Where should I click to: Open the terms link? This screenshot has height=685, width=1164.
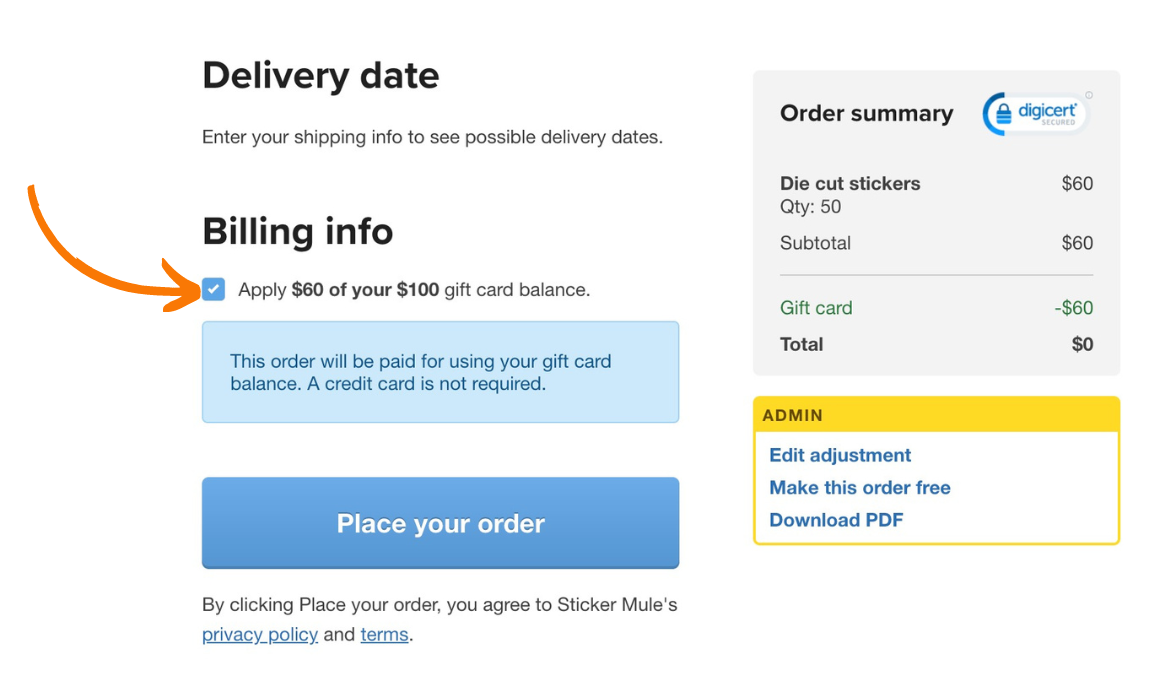coord(384,634)
